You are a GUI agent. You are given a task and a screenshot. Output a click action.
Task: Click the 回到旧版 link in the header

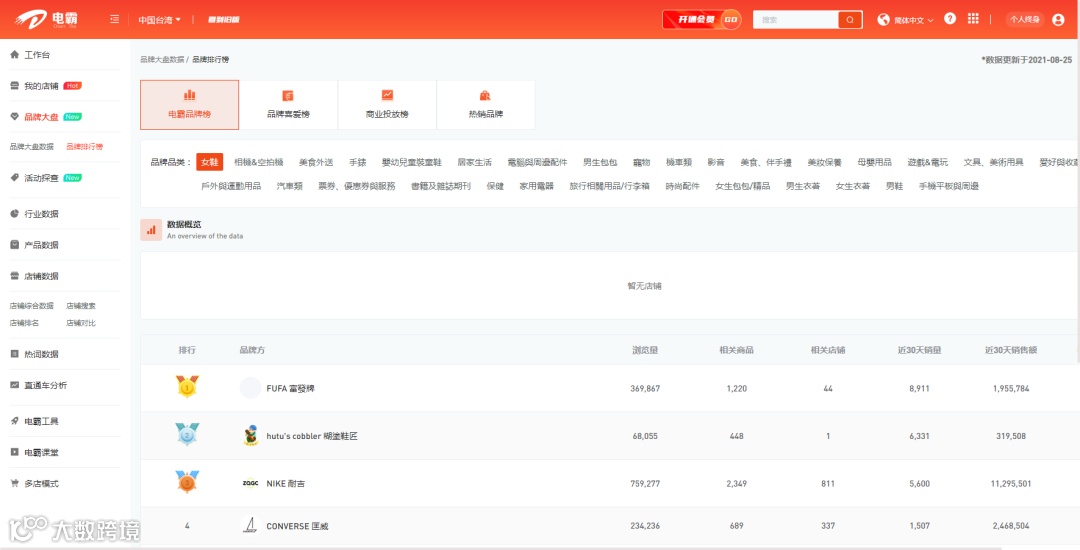[x=223, y=20]
